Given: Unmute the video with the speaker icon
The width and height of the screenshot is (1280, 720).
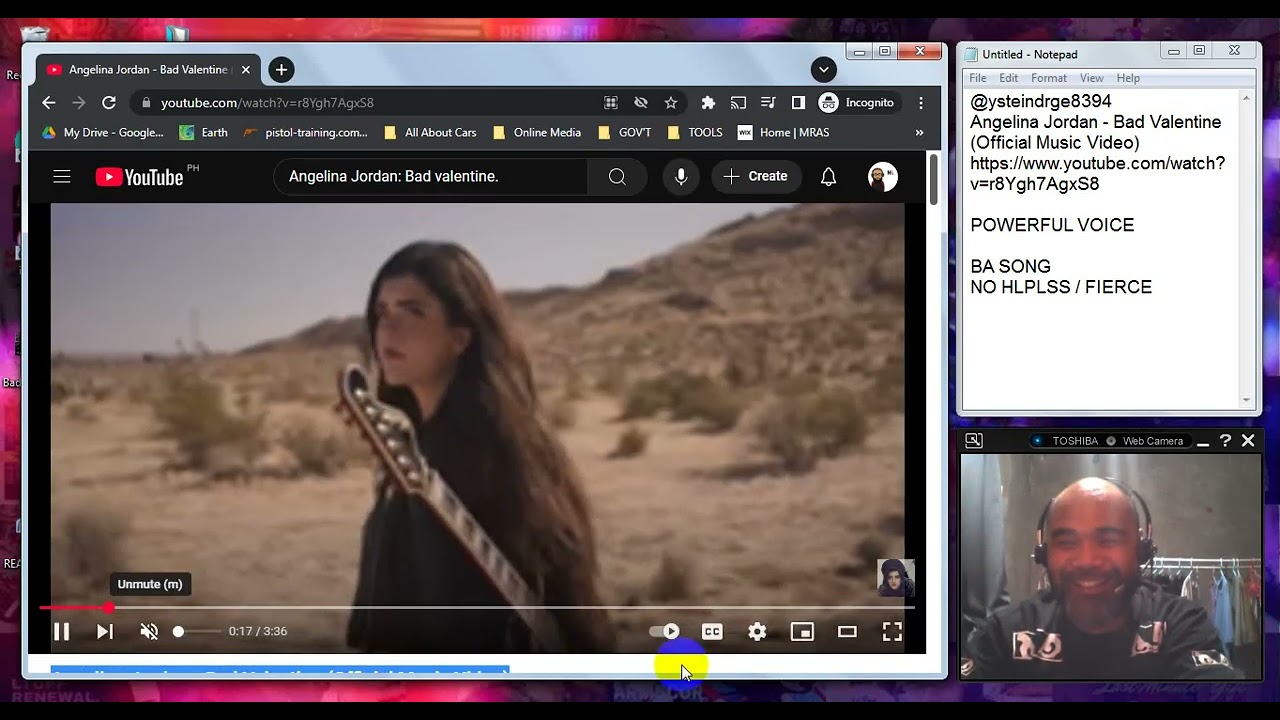Looking at the screenshot, I should 149,631.
